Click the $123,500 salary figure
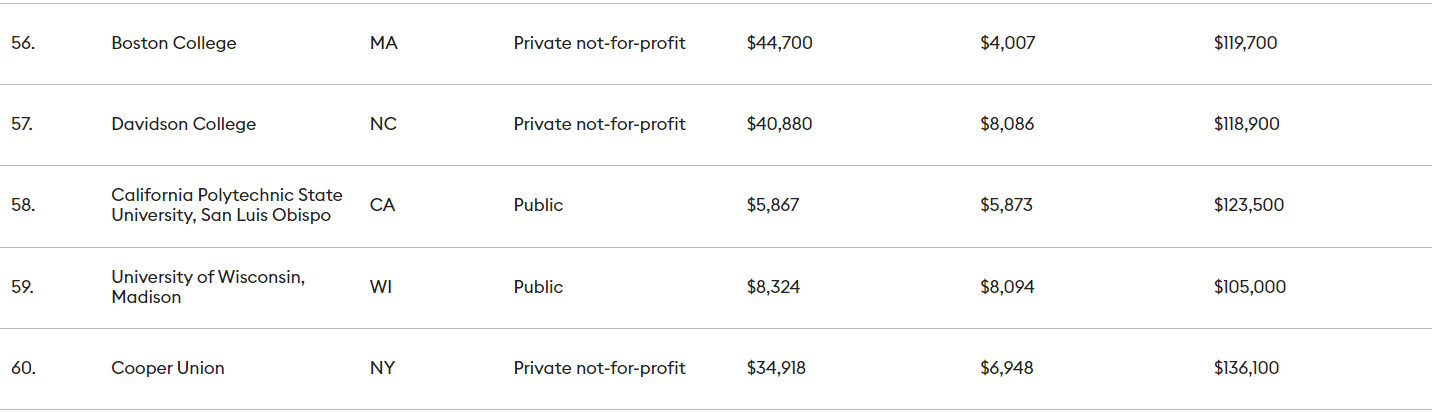 point(1248,205)
